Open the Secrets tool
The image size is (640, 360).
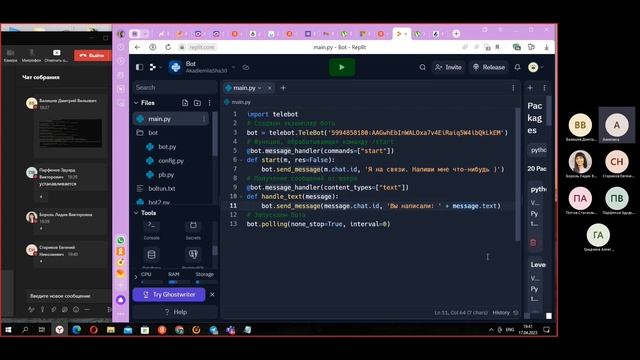[x=193, y=230]
